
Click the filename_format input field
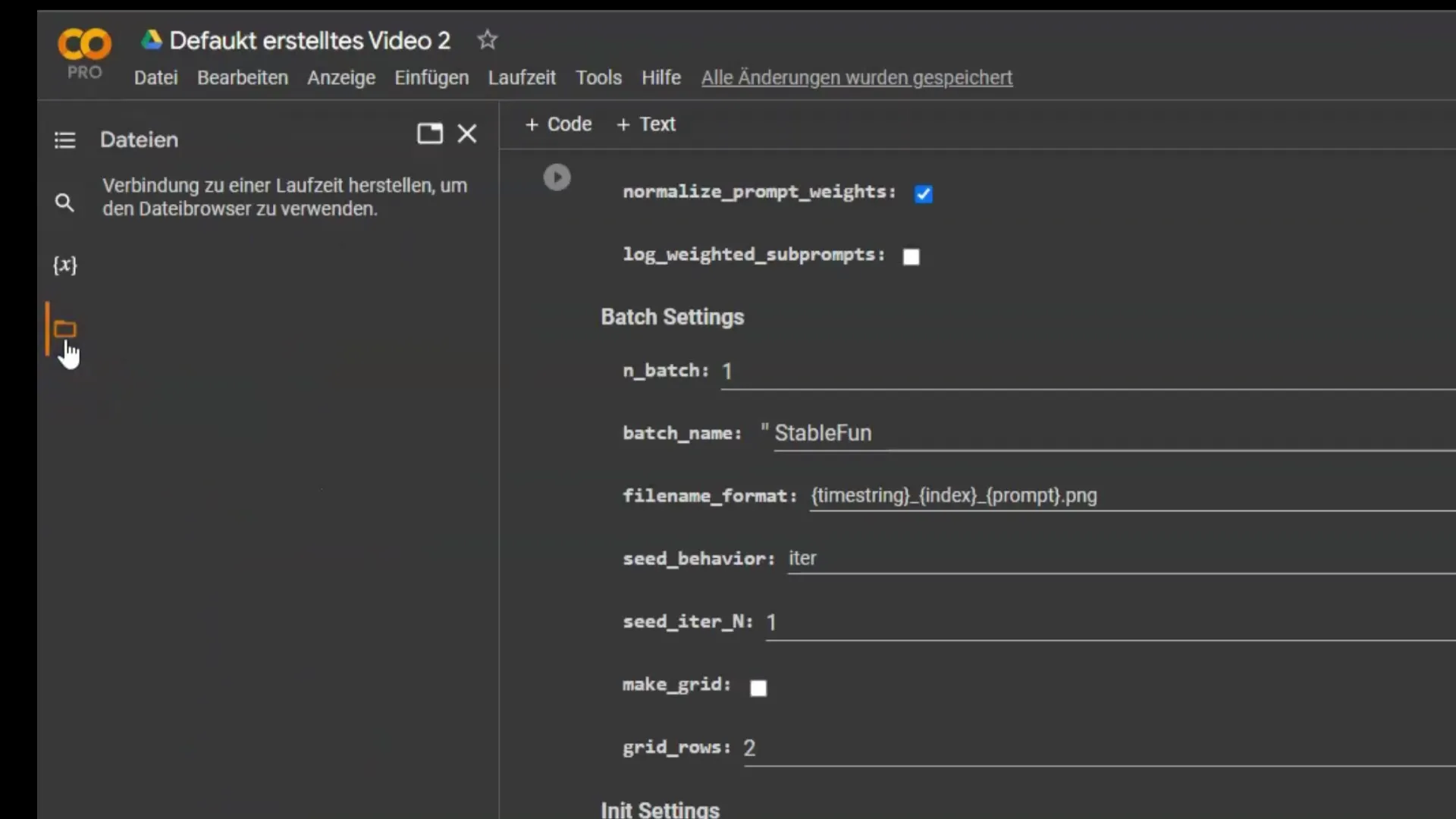1133,496
